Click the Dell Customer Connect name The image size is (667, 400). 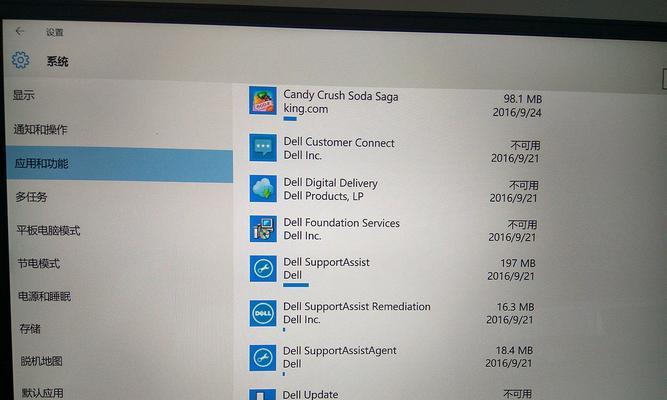339,143
